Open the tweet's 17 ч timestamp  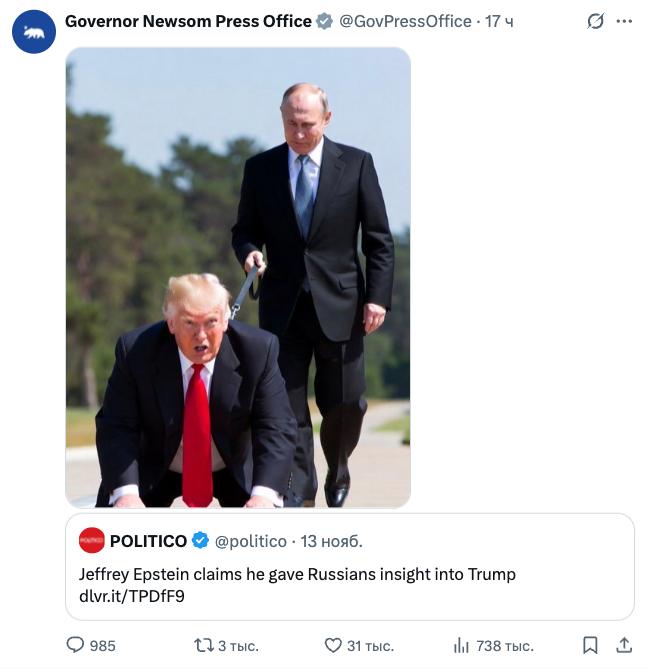click(499, 21)
